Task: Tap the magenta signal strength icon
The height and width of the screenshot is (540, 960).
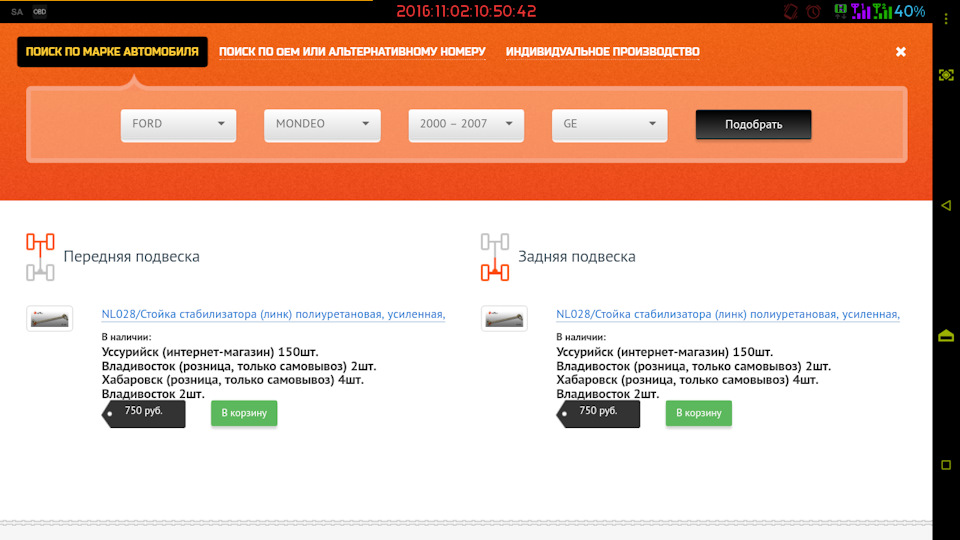Action: 861,11
